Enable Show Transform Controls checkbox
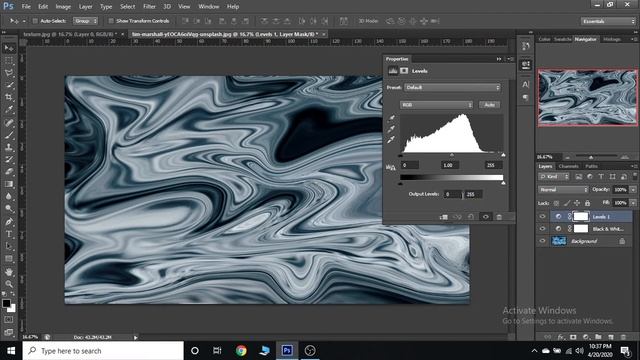This screenshot has width=640, height=360. 111,21
